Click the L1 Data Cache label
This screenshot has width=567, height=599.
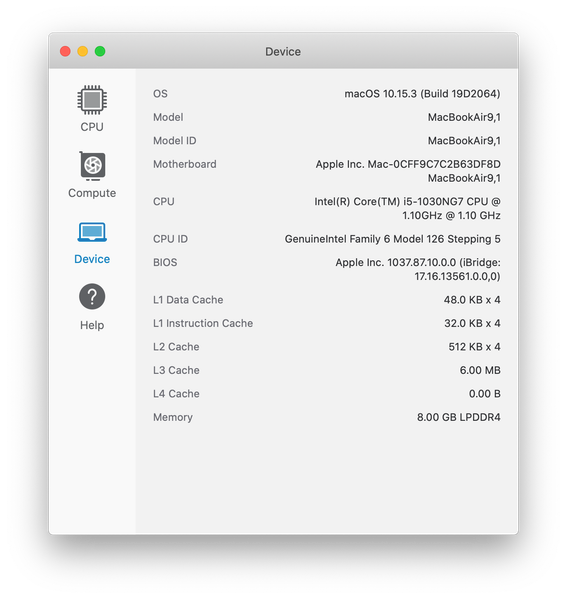pos(188,300)
